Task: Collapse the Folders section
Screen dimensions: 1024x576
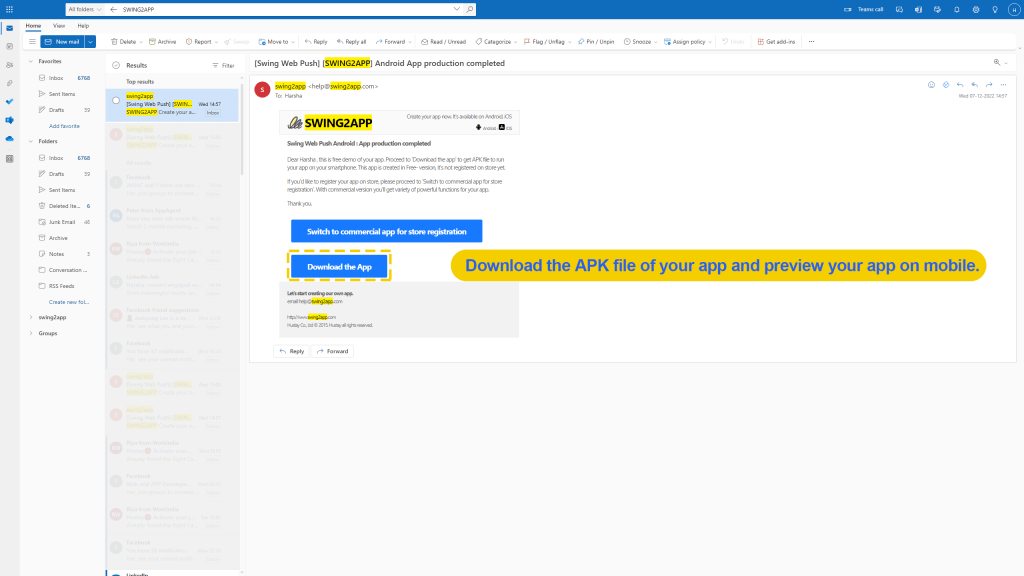Action: pyautogui.click(x=31, y=141)
